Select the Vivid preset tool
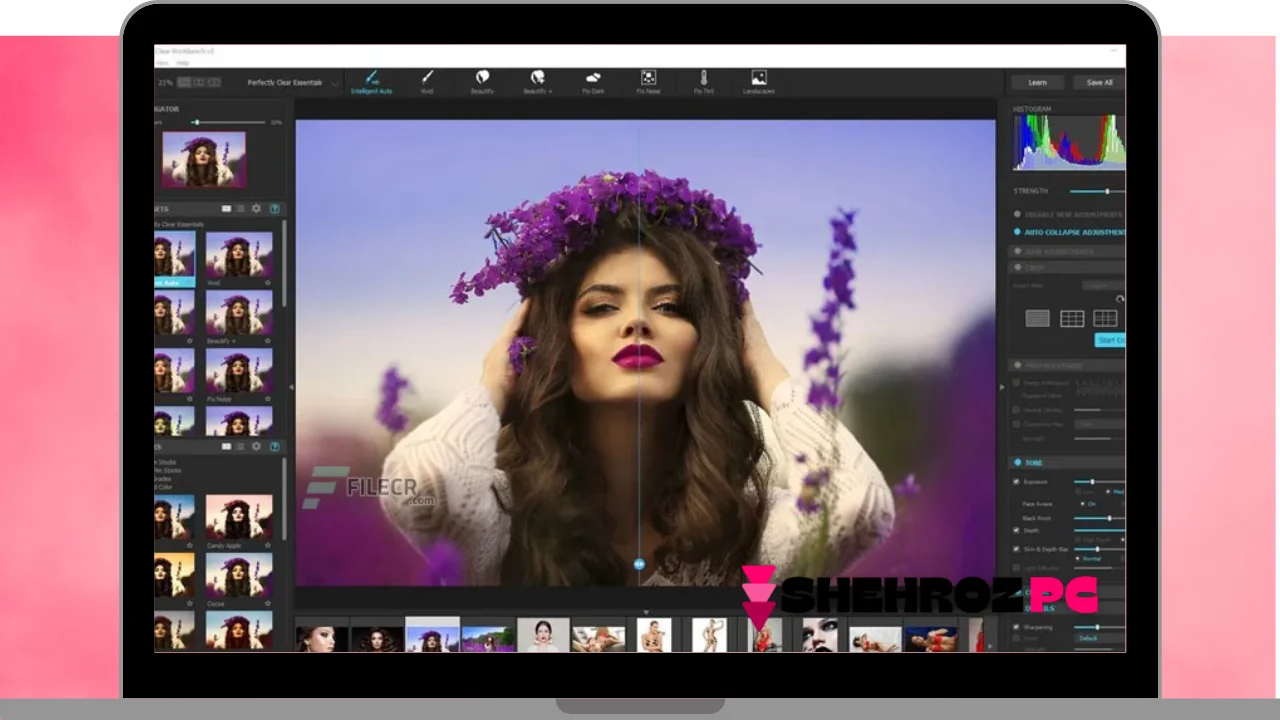Viewport: 1280px width, 720px height. (427, 81)
